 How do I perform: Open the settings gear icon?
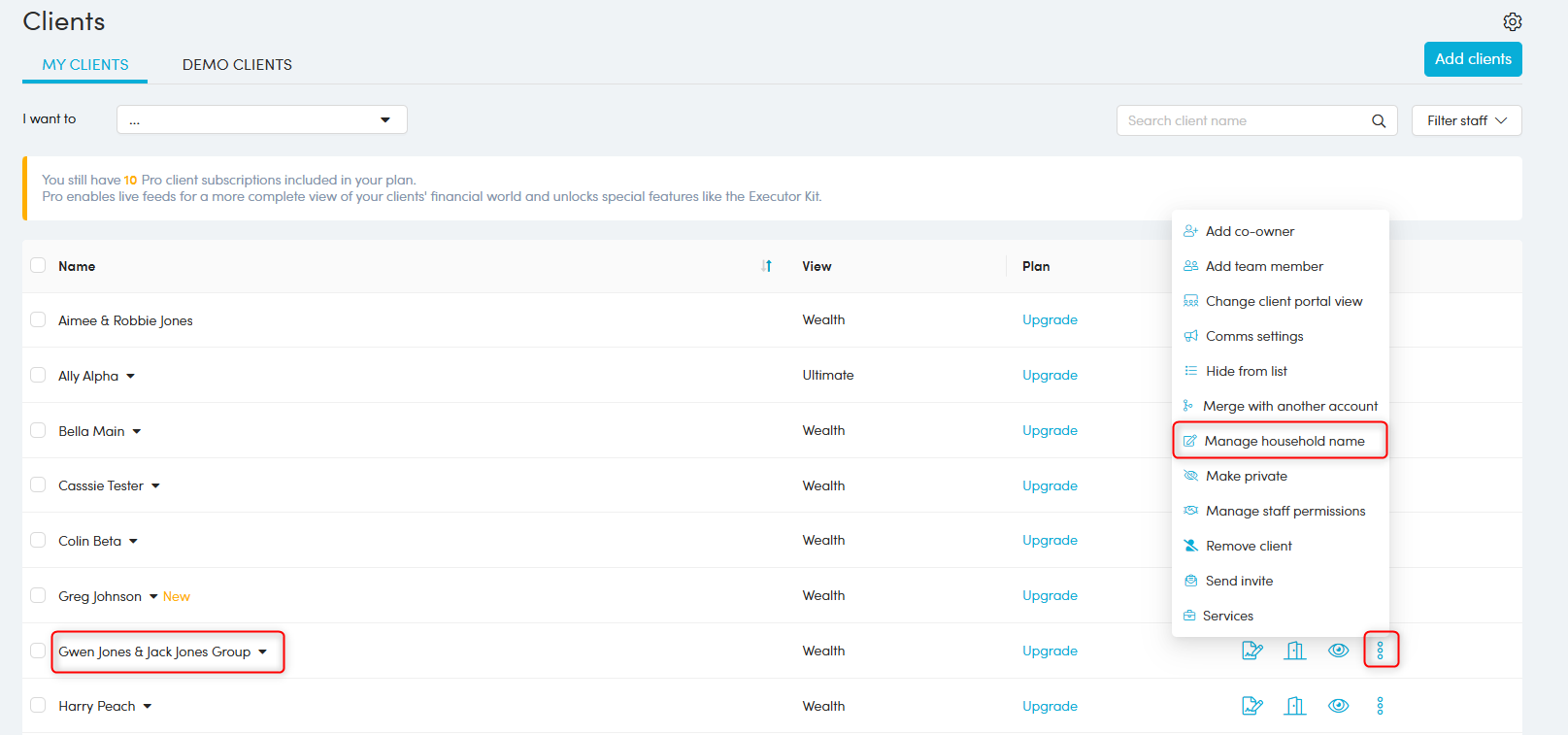coord(1512,21)
